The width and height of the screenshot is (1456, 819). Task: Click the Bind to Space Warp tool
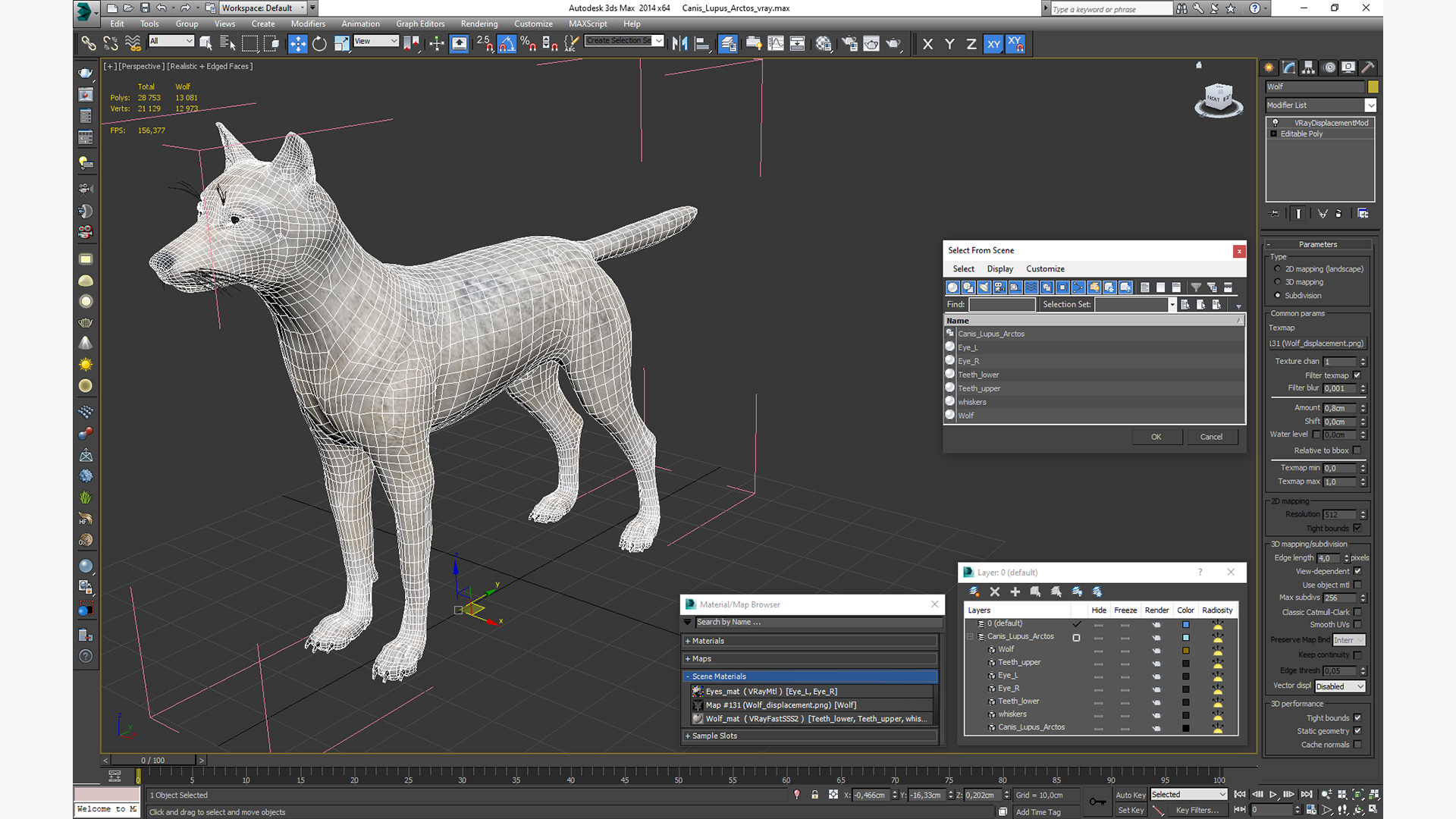(133, 44)
